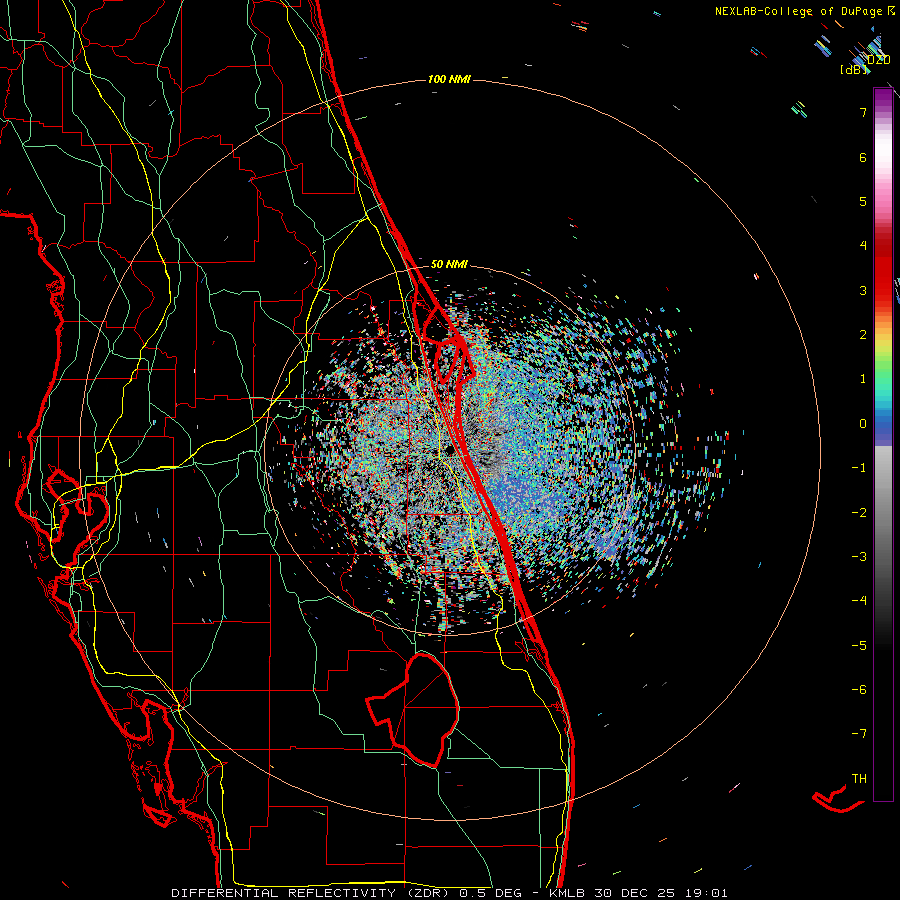Click the "7" value on the dB scale
900x900 pixels.
click(x=863, y=112)
